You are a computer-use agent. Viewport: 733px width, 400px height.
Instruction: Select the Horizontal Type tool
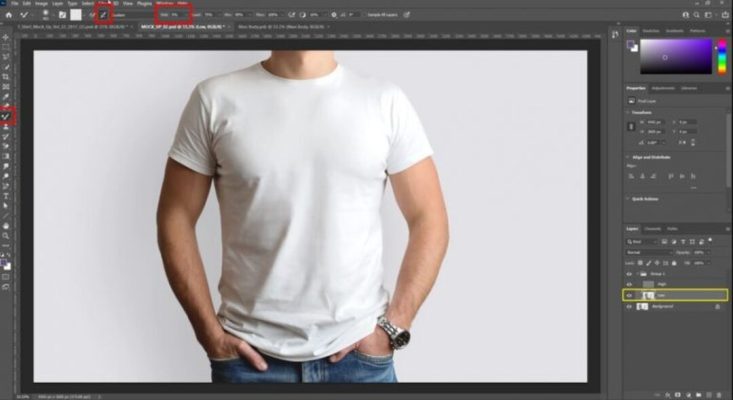[x=6, y=196]
